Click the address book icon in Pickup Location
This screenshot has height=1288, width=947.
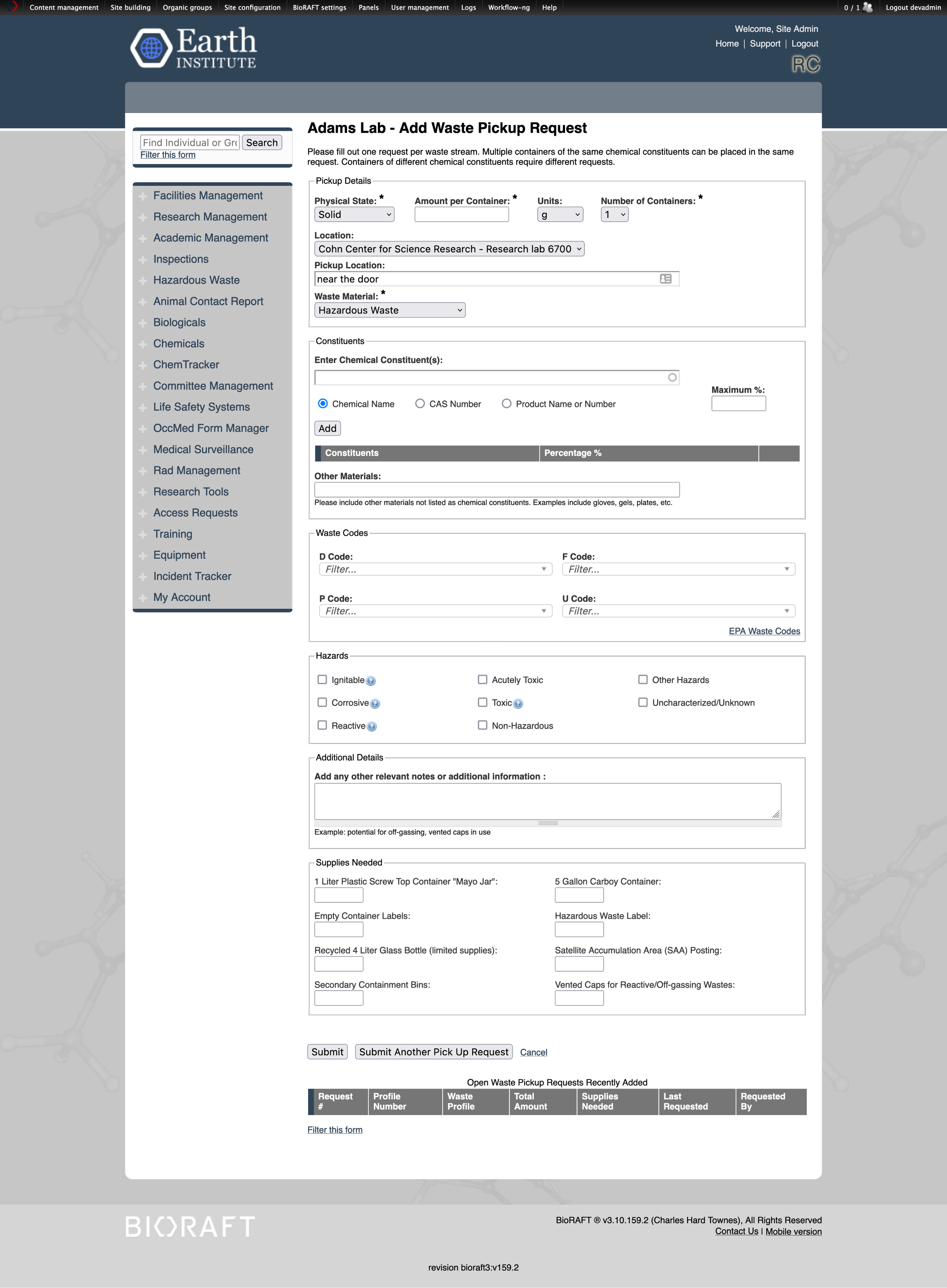[x=666, y=279]
